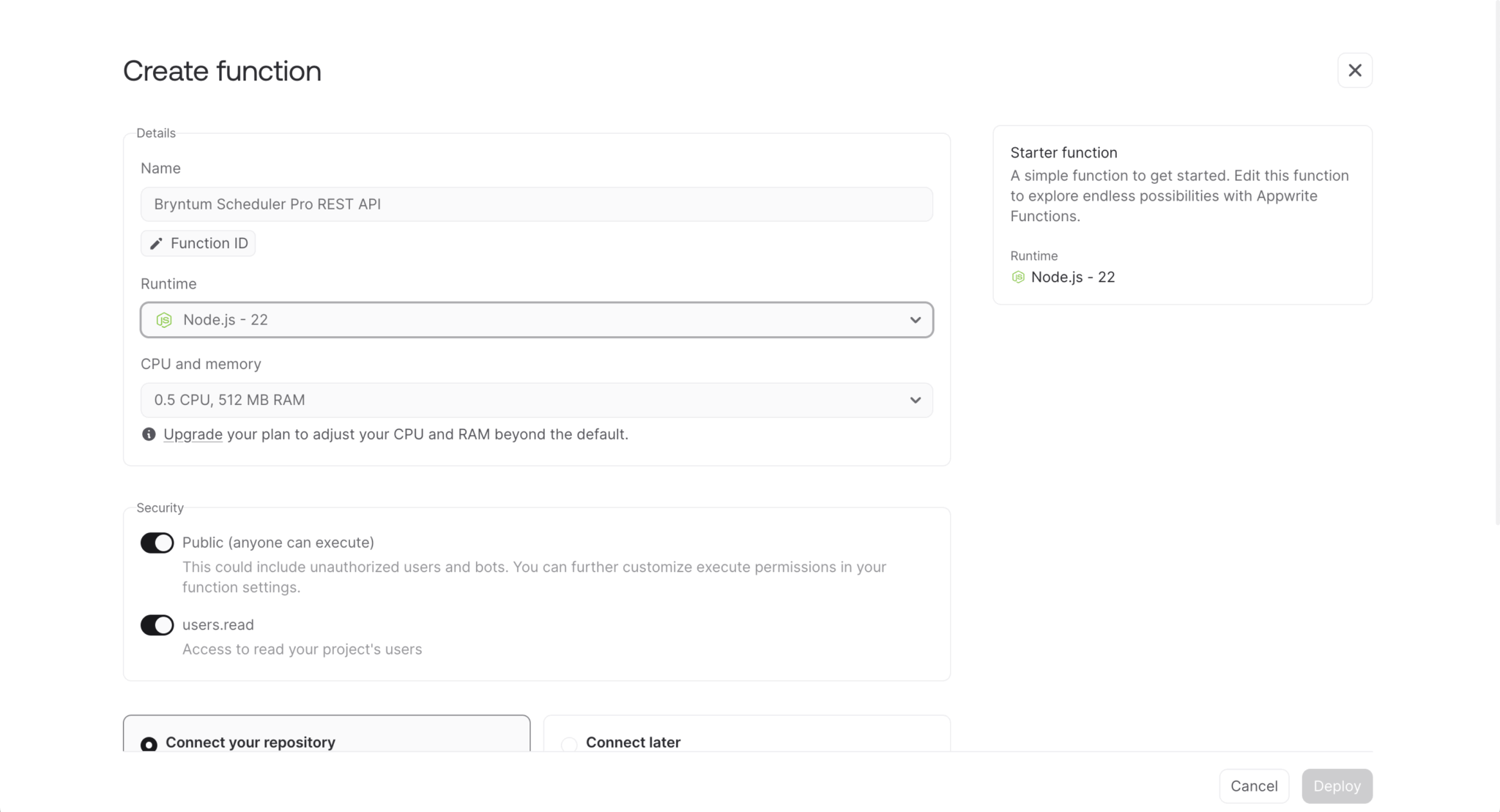Open the Function ID editor button

point(198,243)
